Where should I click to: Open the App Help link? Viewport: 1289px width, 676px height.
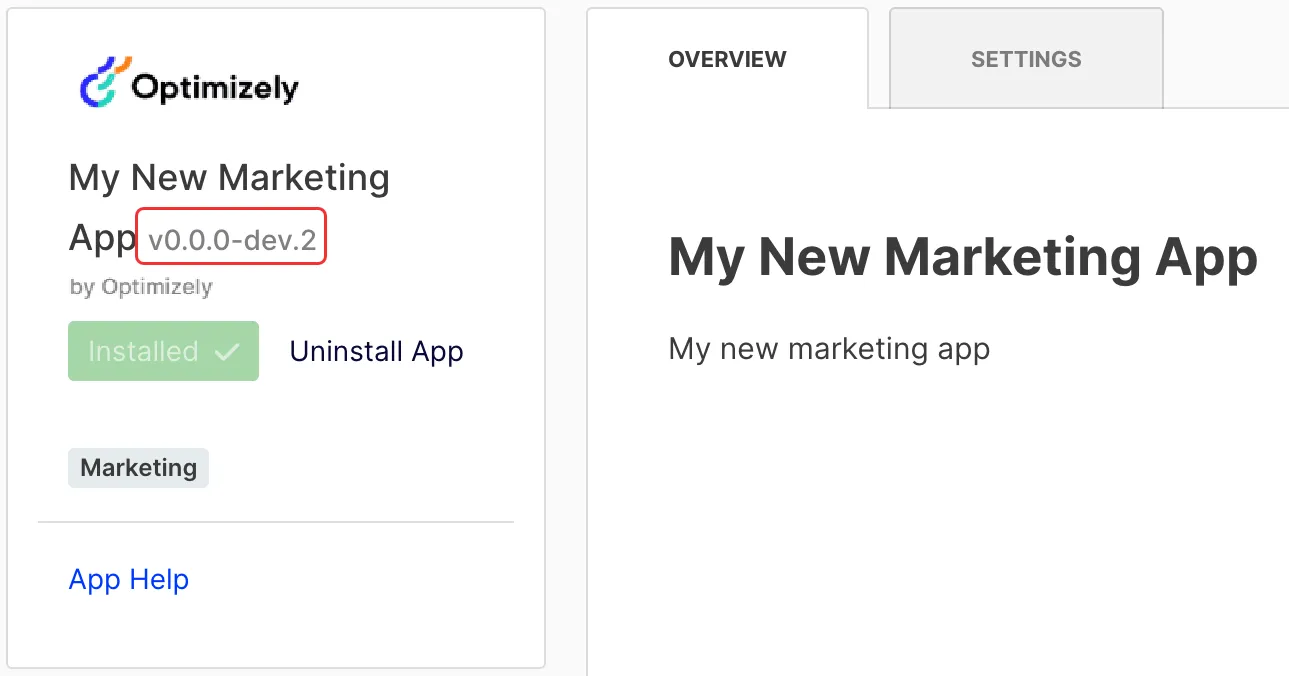pos(129,579)
